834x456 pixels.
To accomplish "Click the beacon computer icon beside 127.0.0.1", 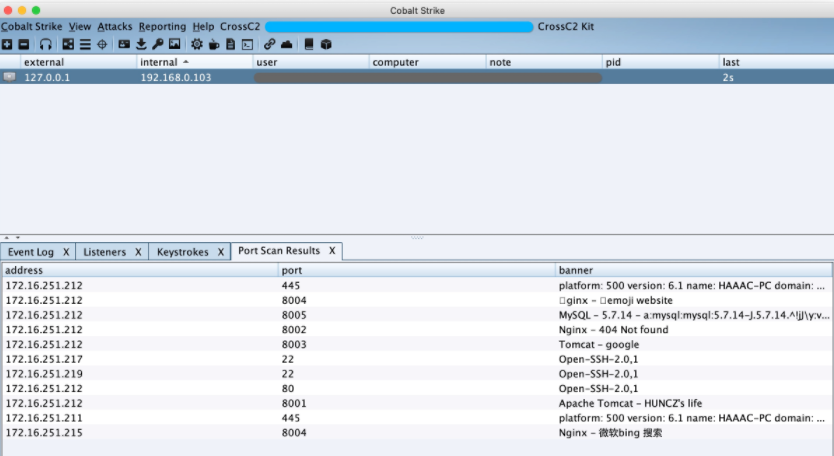I will tap(9, 77).
